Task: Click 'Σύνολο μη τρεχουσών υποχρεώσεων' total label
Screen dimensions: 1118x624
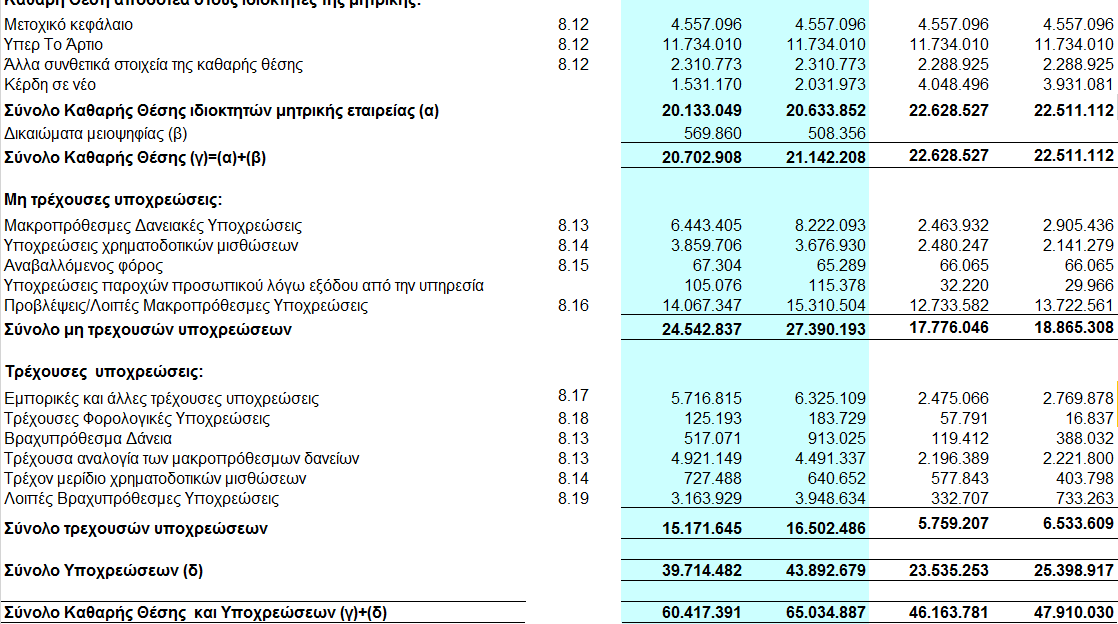Action: point(148,329)
